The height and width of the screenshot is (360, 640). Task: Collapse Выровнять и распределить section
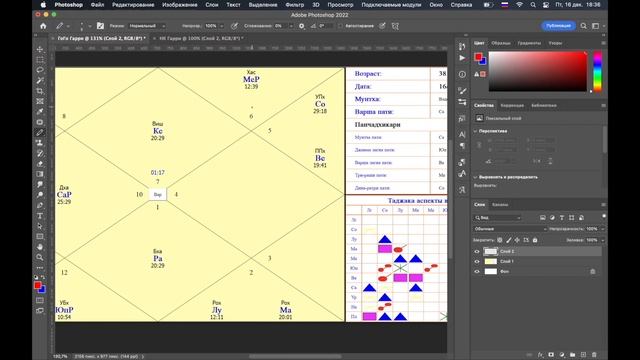[476, 177]
